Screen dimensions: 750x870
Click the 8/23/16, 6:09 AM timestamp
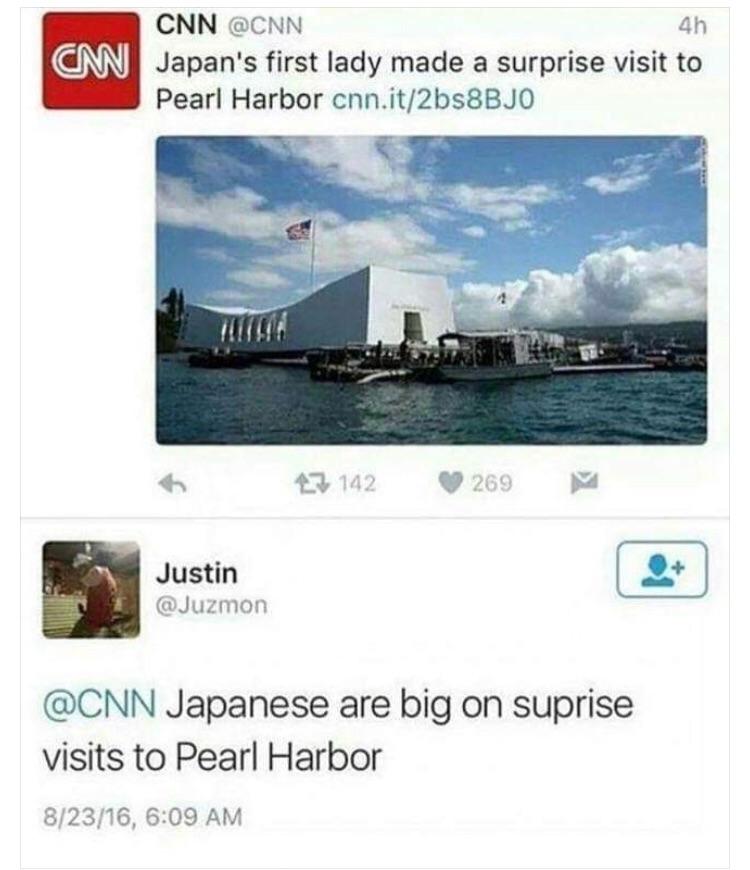(x=143, y=817)
